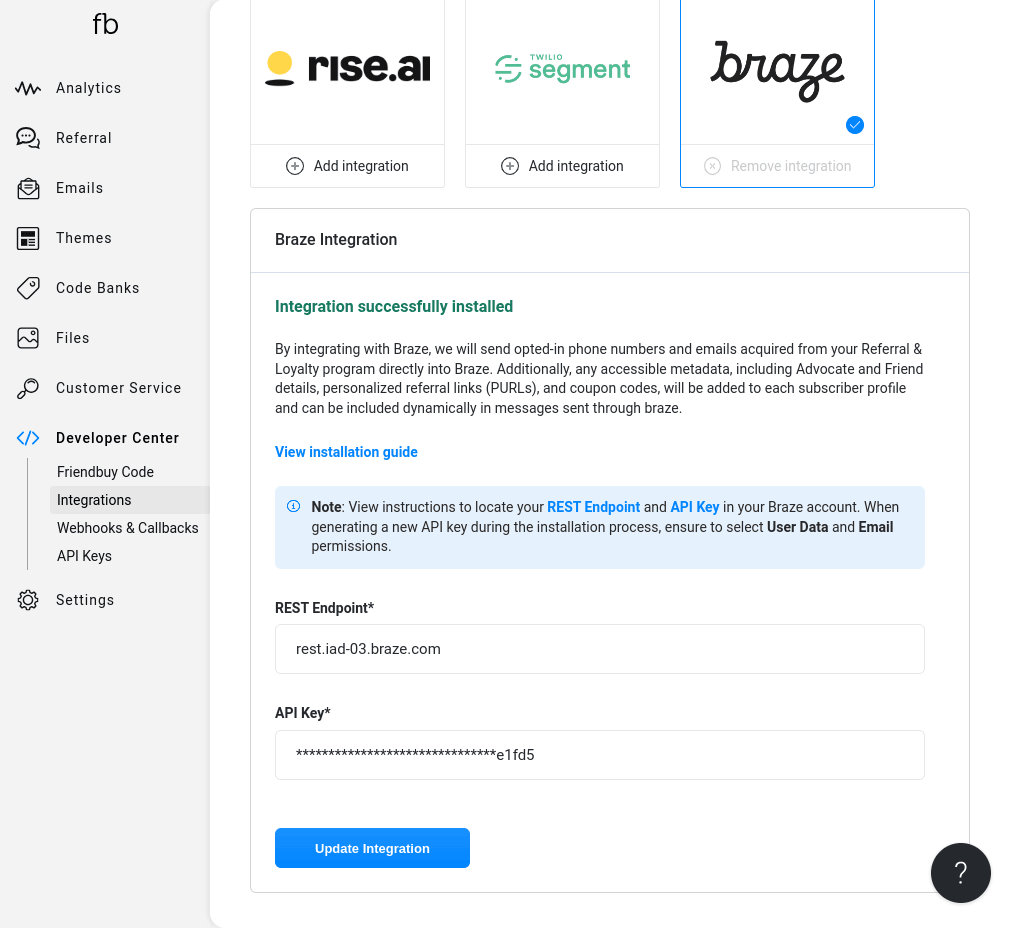Focus the API Key input field
The image size is (1010, 928).
[599, 755]
